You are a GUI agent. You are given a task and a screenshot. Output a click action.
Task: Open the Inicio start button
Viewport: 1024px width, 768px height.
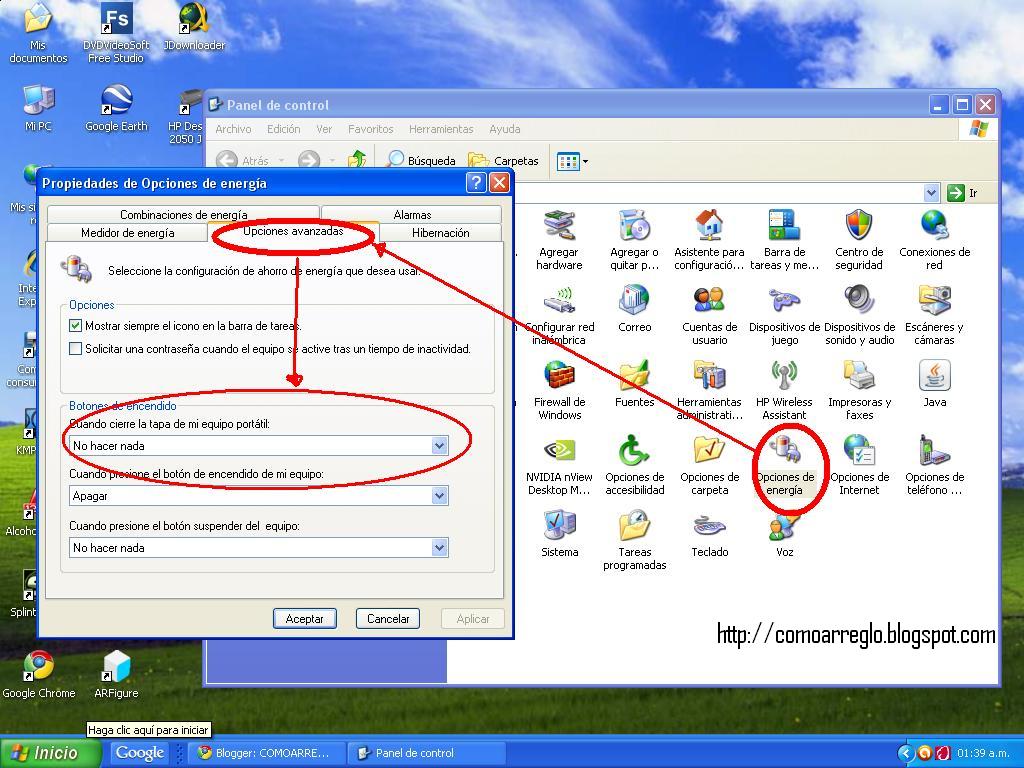point(50,752)
